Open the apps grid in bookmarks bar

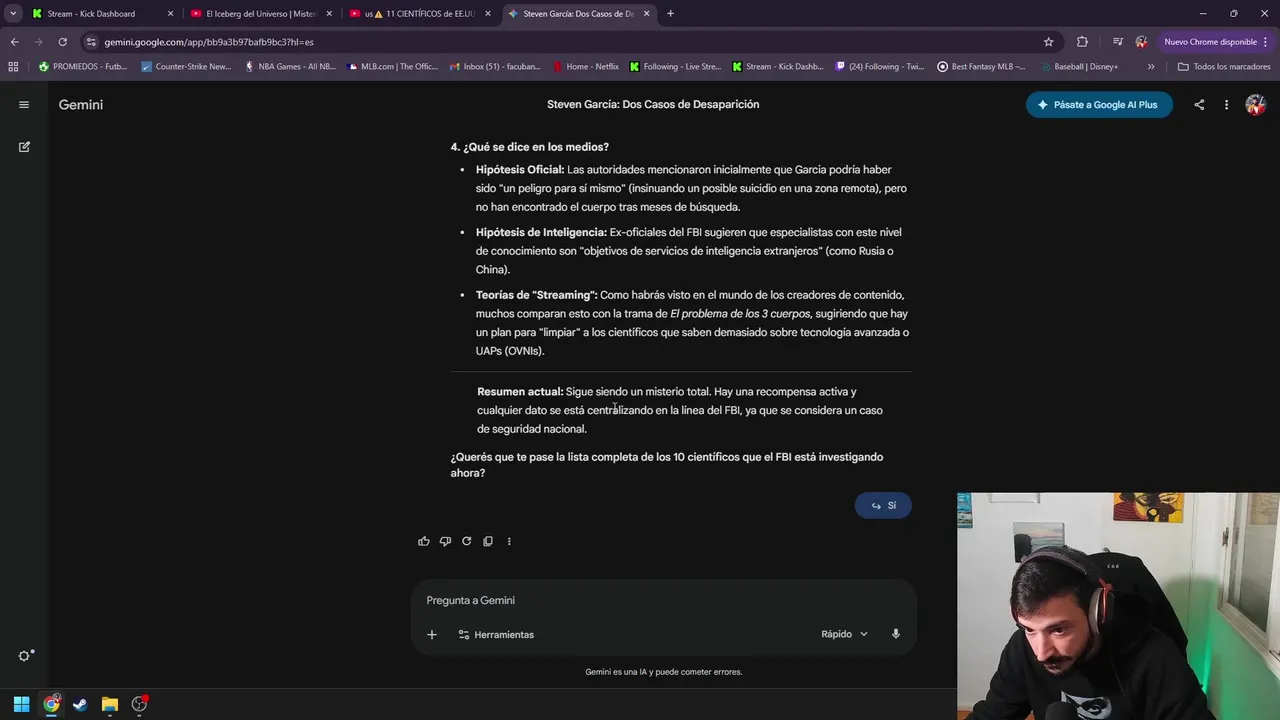click(13, 67)
